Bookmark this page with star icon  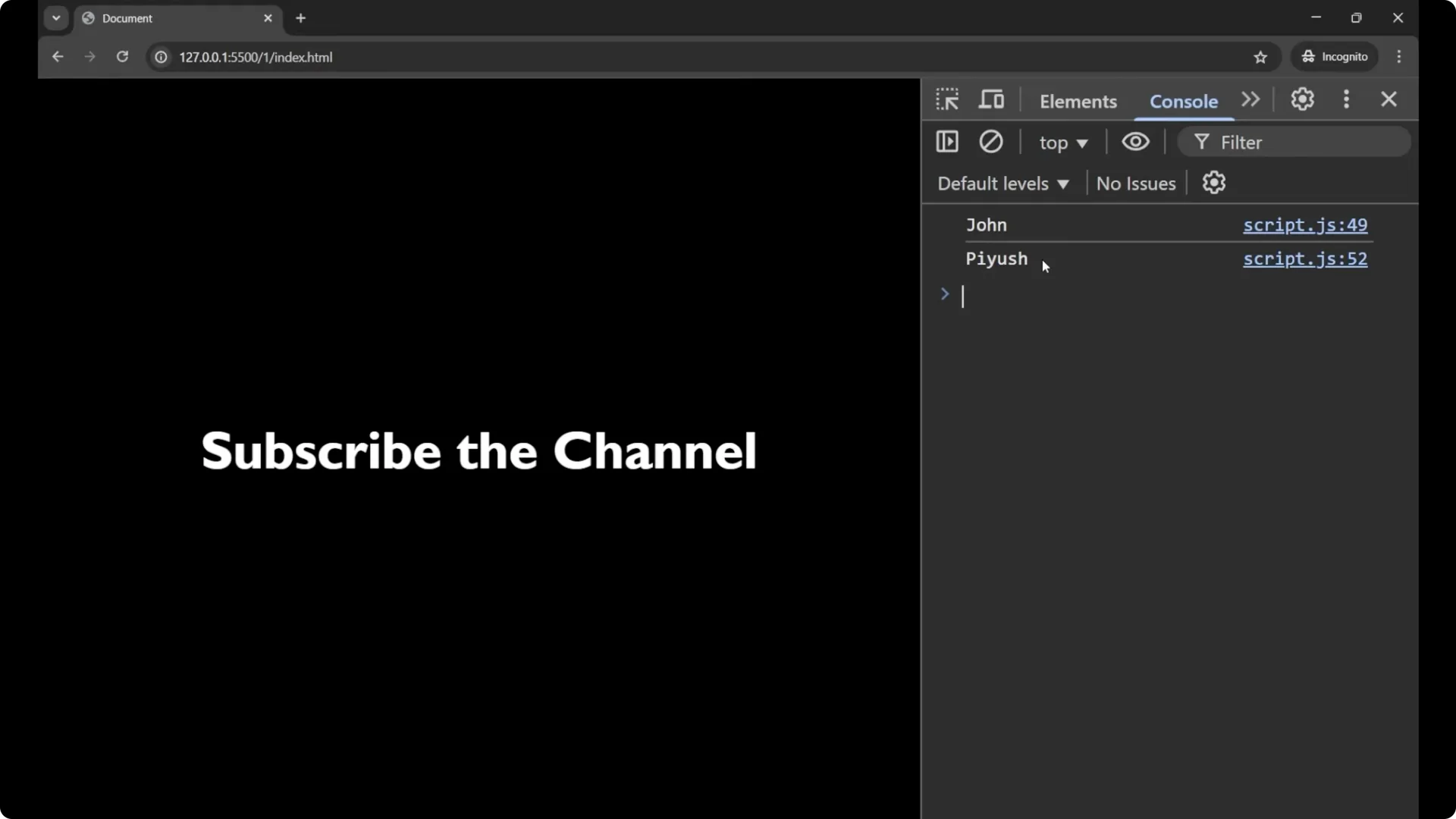click(1262, 57)
